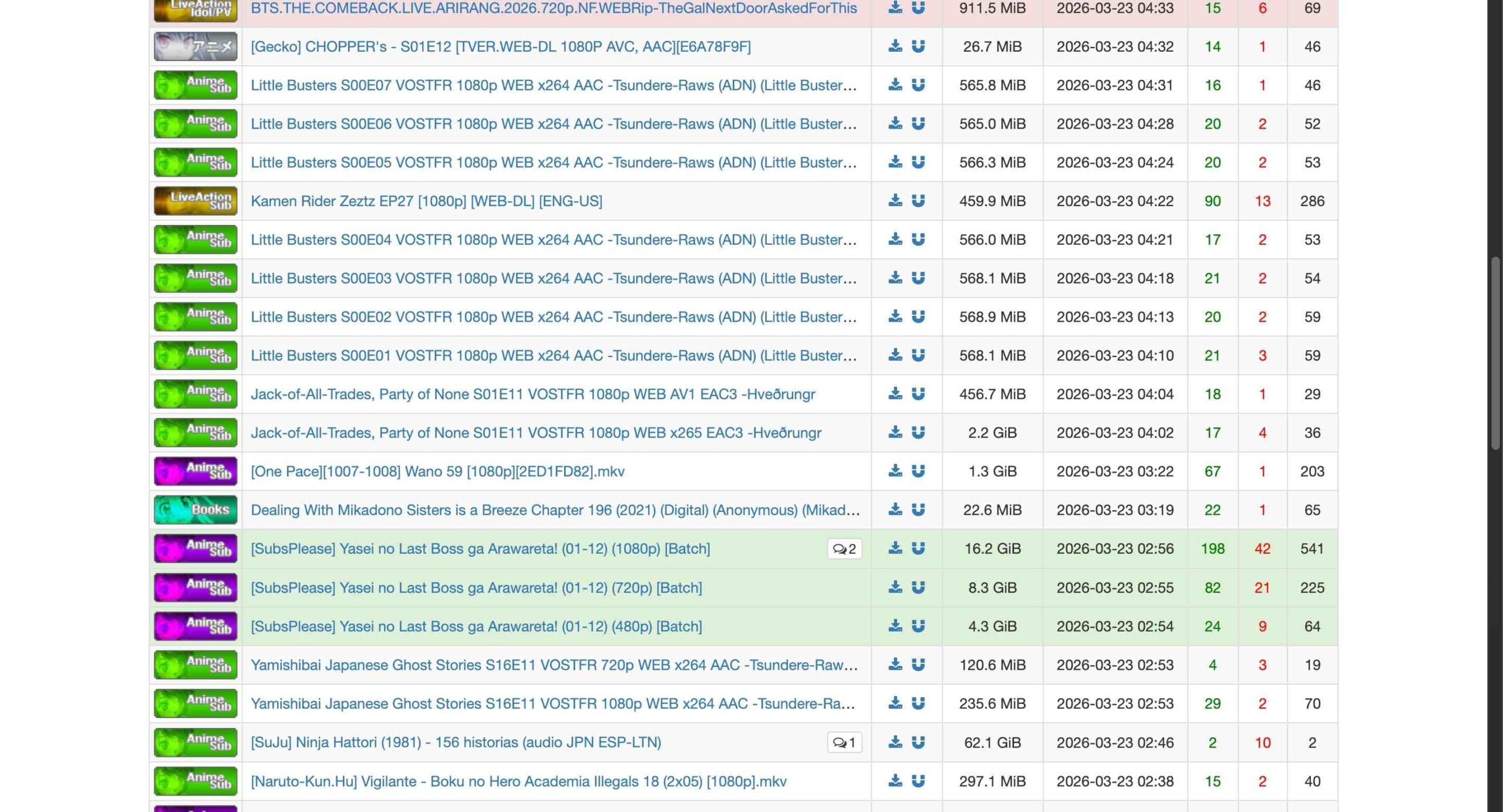Click the 459.9 MiB size cell
The height and width of the screenshot is (812, 1503).
point(992,201)
